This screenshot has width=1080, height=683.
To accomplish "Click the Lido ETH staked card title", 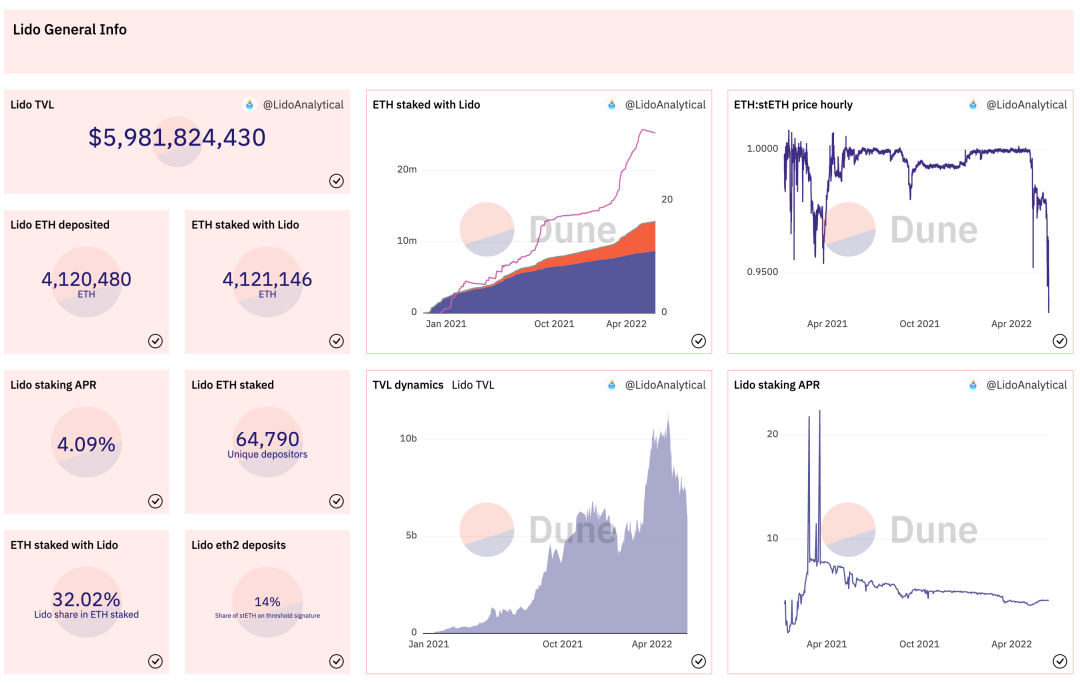I will coord(233,385).
